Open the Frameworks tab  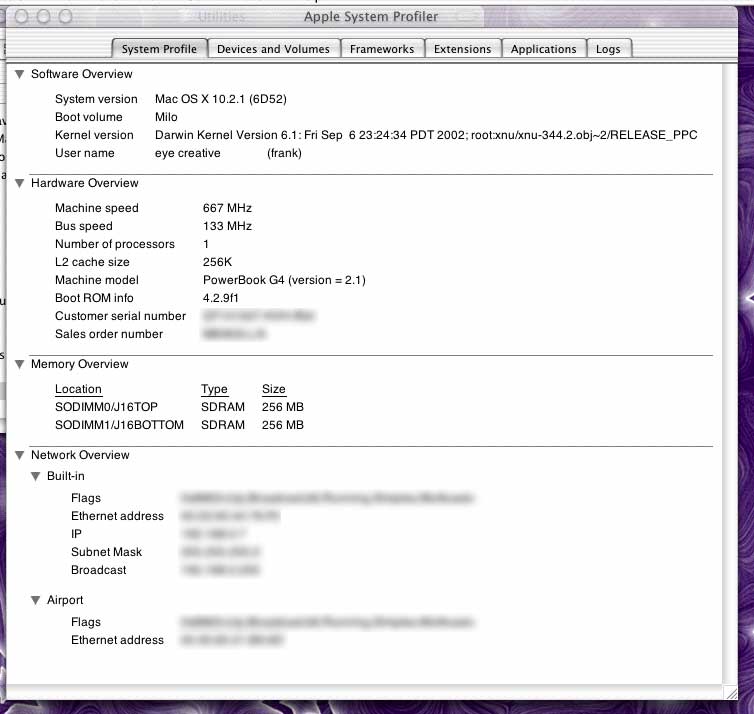382,49
